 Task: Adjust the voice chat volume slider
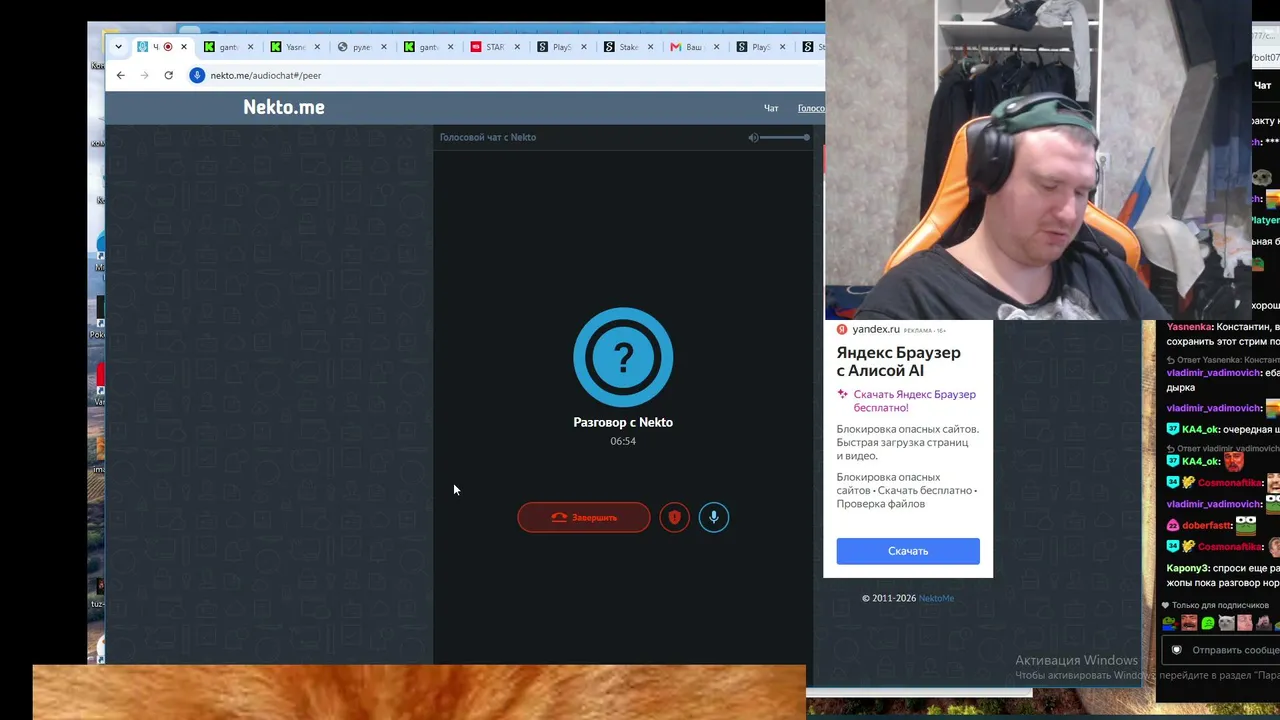pos(785,137)
